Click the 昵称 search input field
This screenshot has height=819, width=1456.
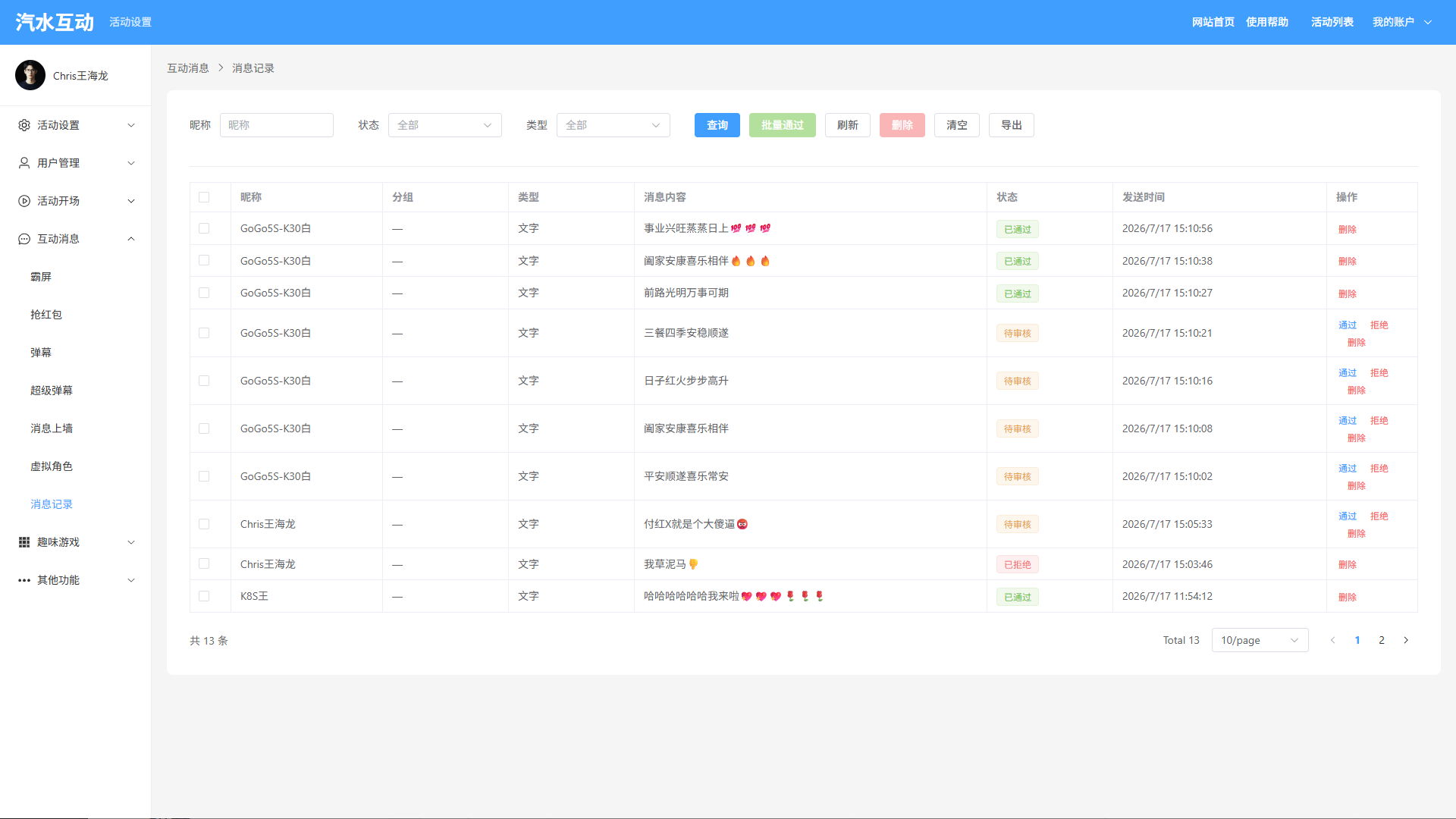tap(277, 125)
